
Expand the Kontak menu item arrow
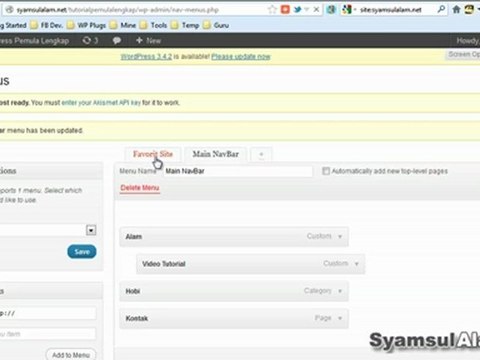click(340, 318)
